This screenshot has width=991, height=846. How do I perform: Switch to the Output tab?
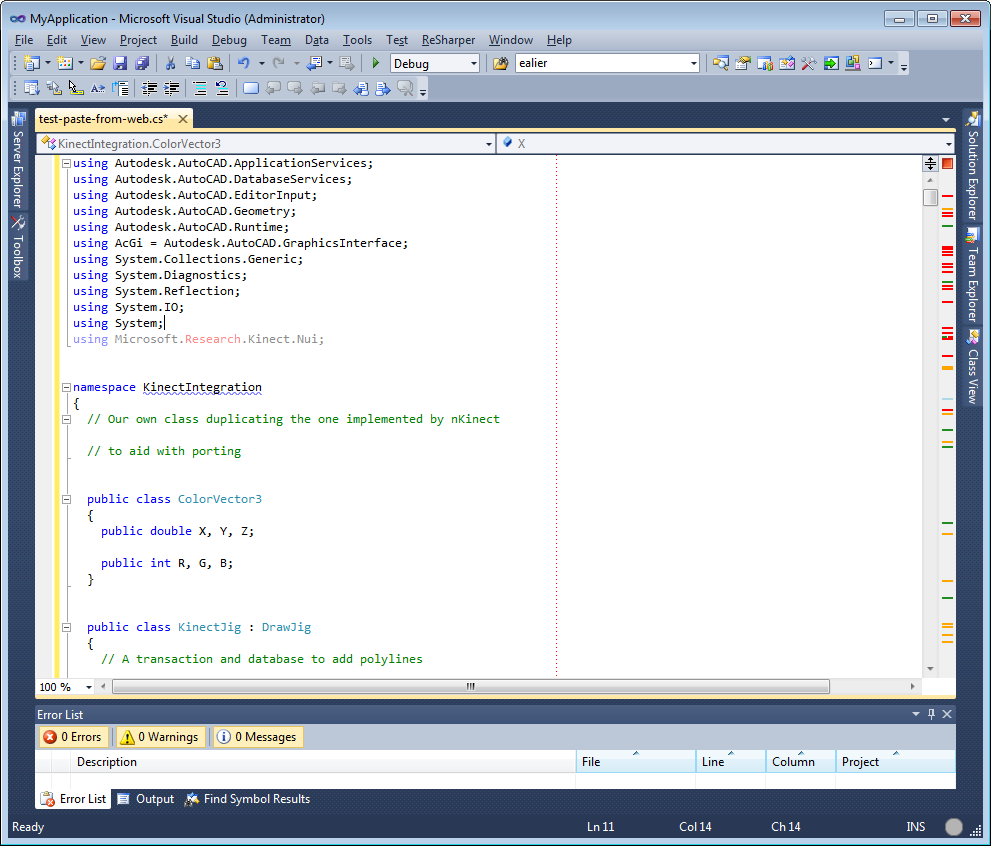pos(146,799)
